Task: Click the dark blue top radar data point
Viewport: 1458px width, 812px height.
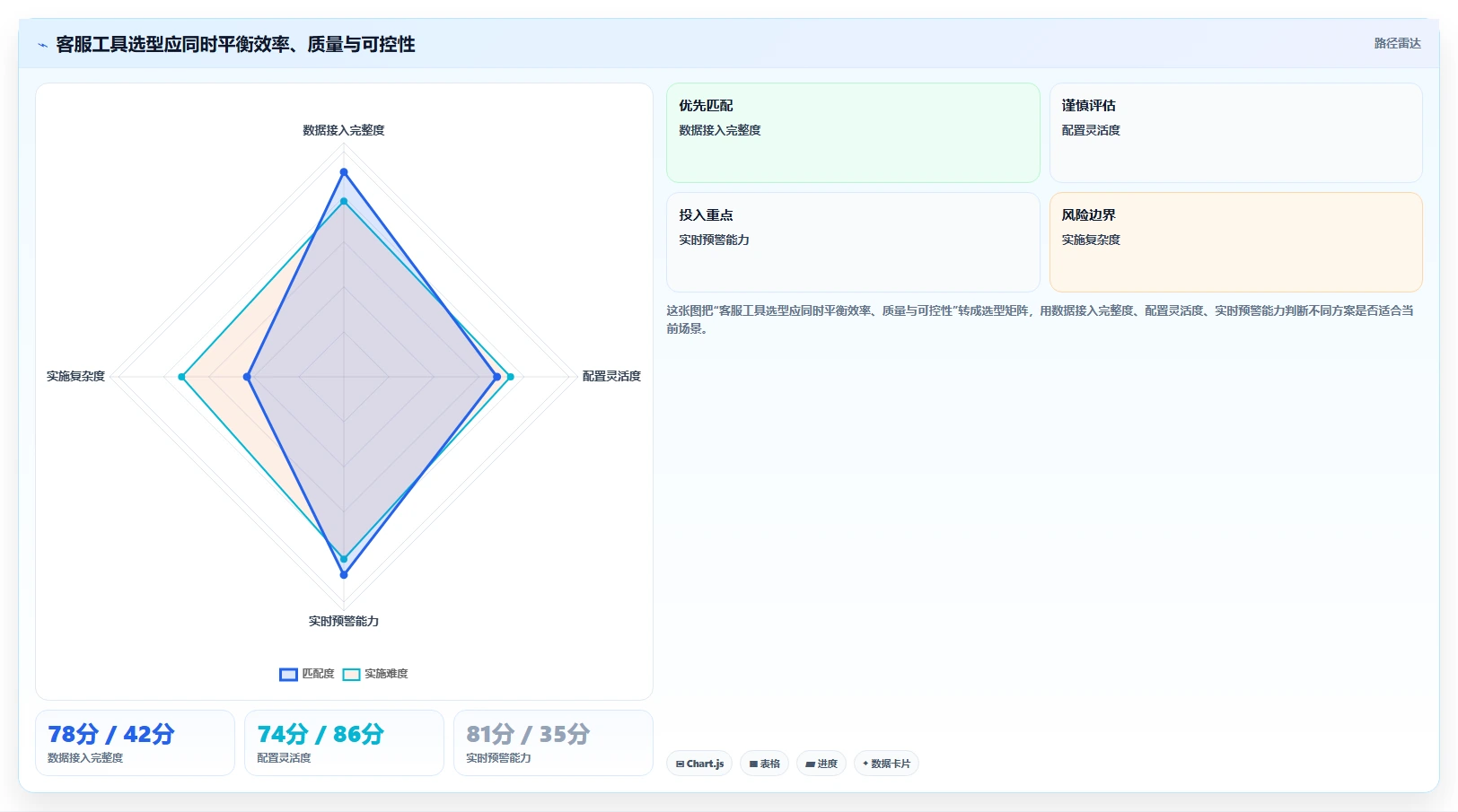Action: point(344,172)
